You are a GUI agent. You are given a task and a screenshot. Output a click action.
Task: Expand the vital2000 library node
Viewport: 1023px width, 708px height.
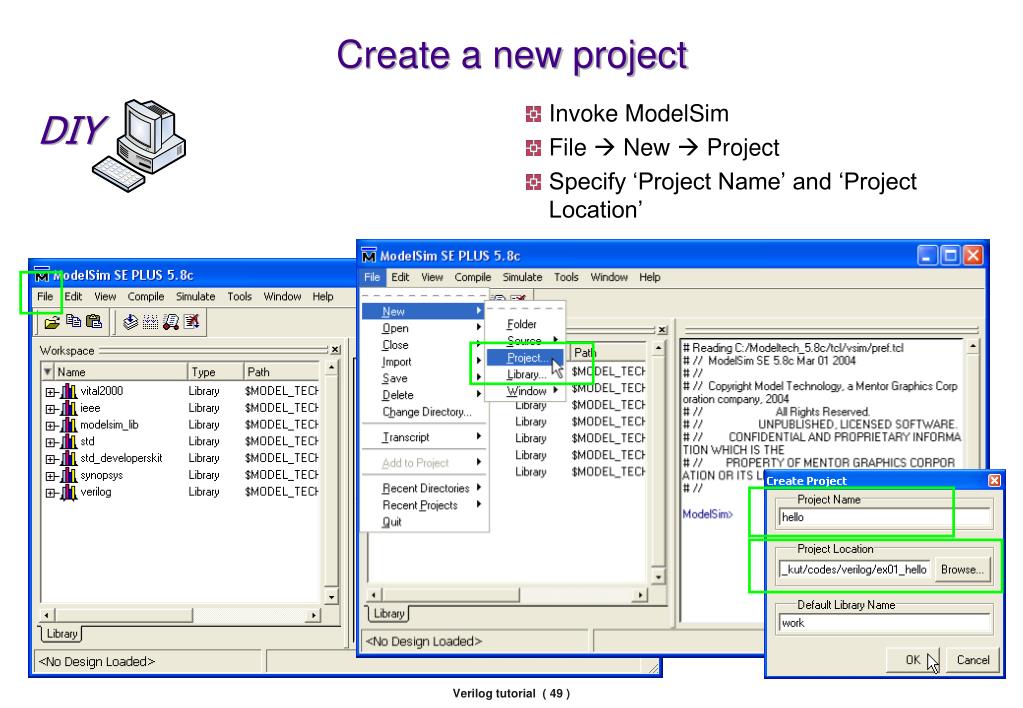tap(50, 392)
